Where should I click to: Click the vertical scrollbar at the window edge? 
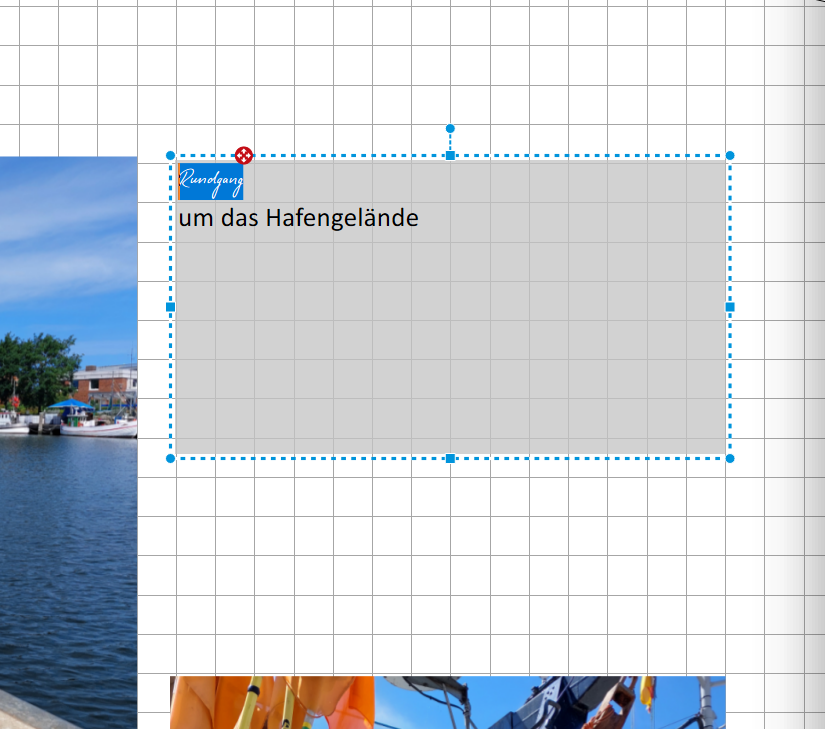click(x=814, y=364)
